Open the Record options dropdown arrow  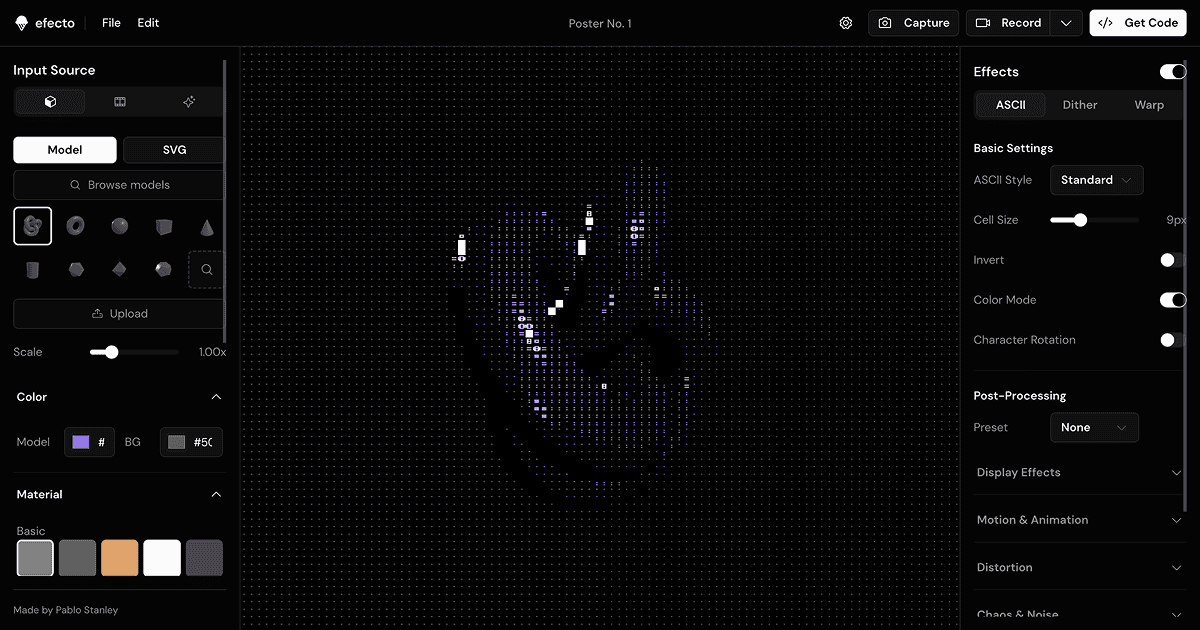pos(1067,23)
